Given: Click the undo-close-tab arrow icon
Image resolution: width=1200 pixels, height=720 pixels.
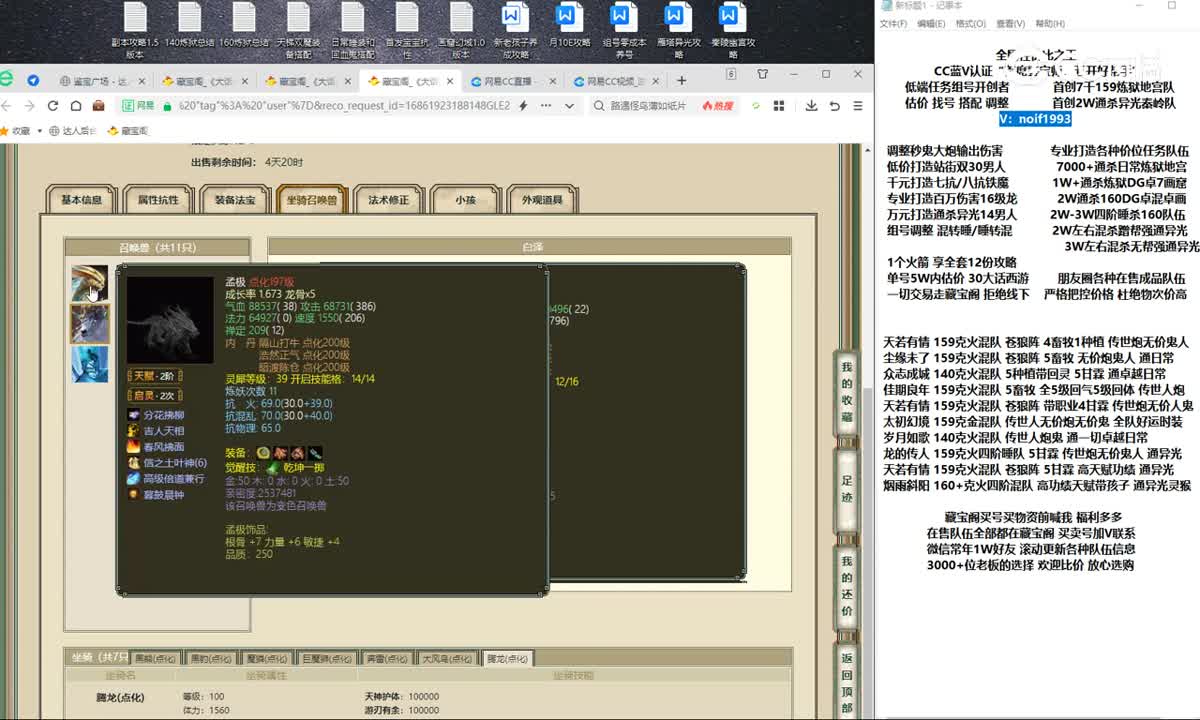Looking at the screenshot, I should (x=834, y=105).
